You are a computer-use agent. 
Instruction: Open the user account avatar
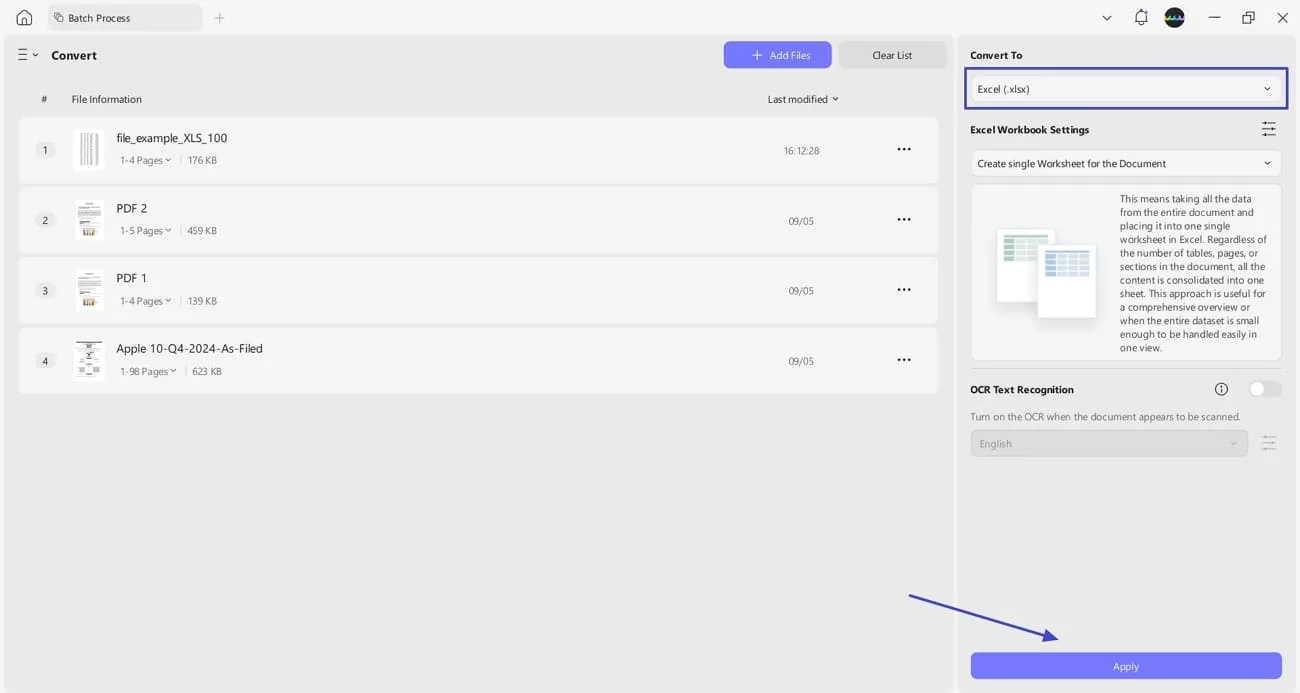[1174, 18]
